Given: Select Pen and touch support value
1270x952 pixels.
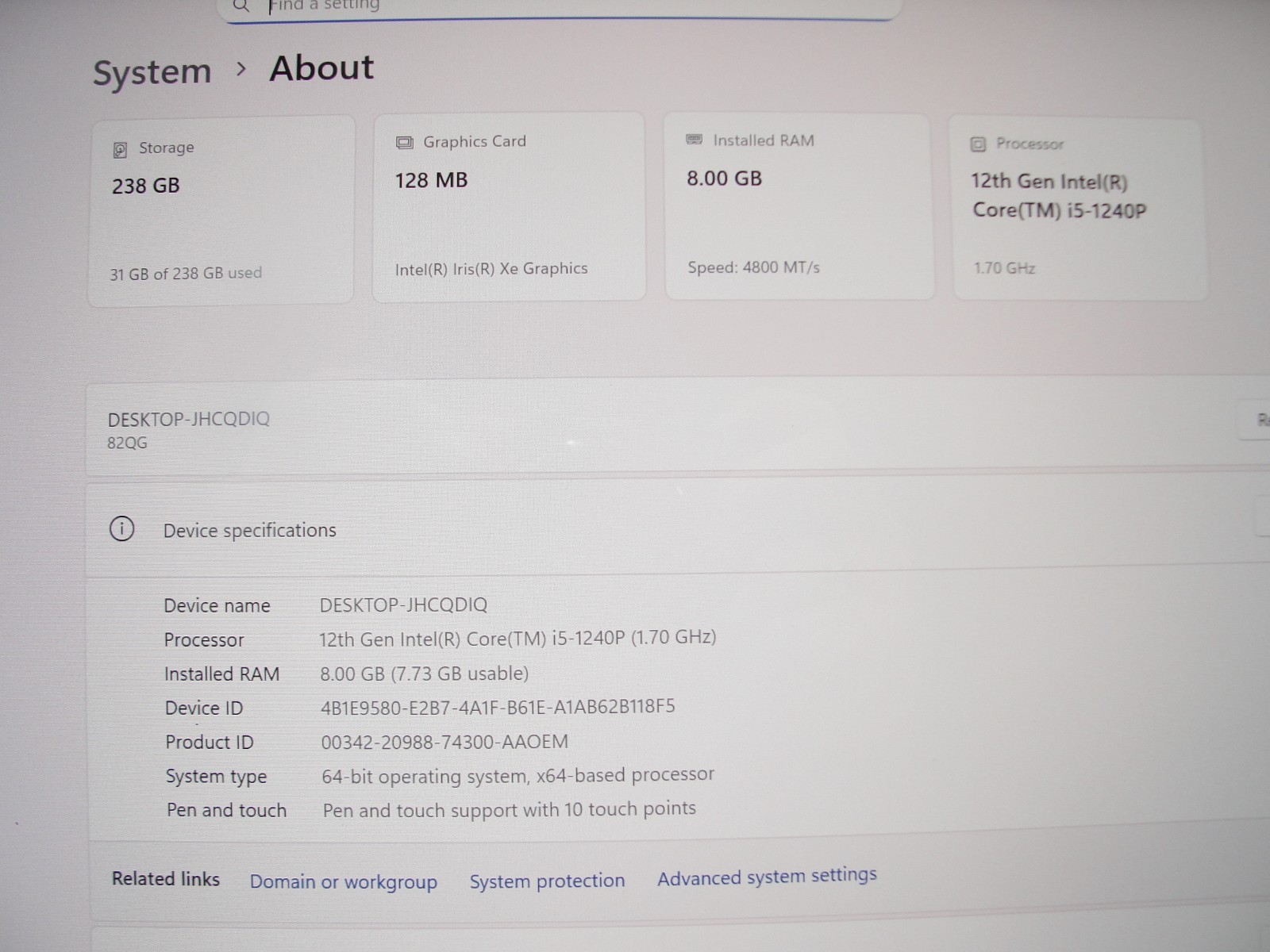Looking at the screenshot, I should [x=509, y=809].
